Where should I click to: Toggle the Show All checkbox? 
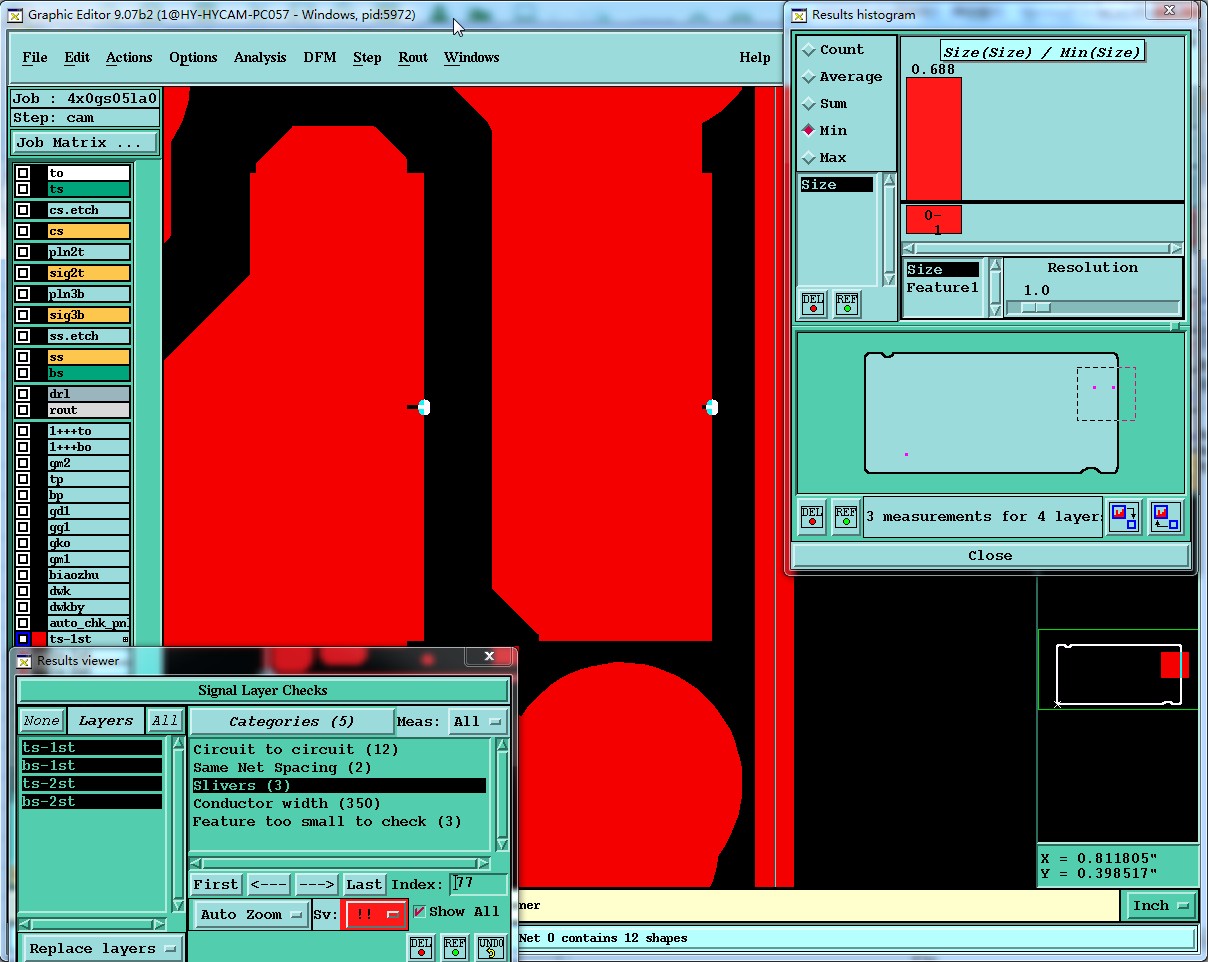point(419,911)
